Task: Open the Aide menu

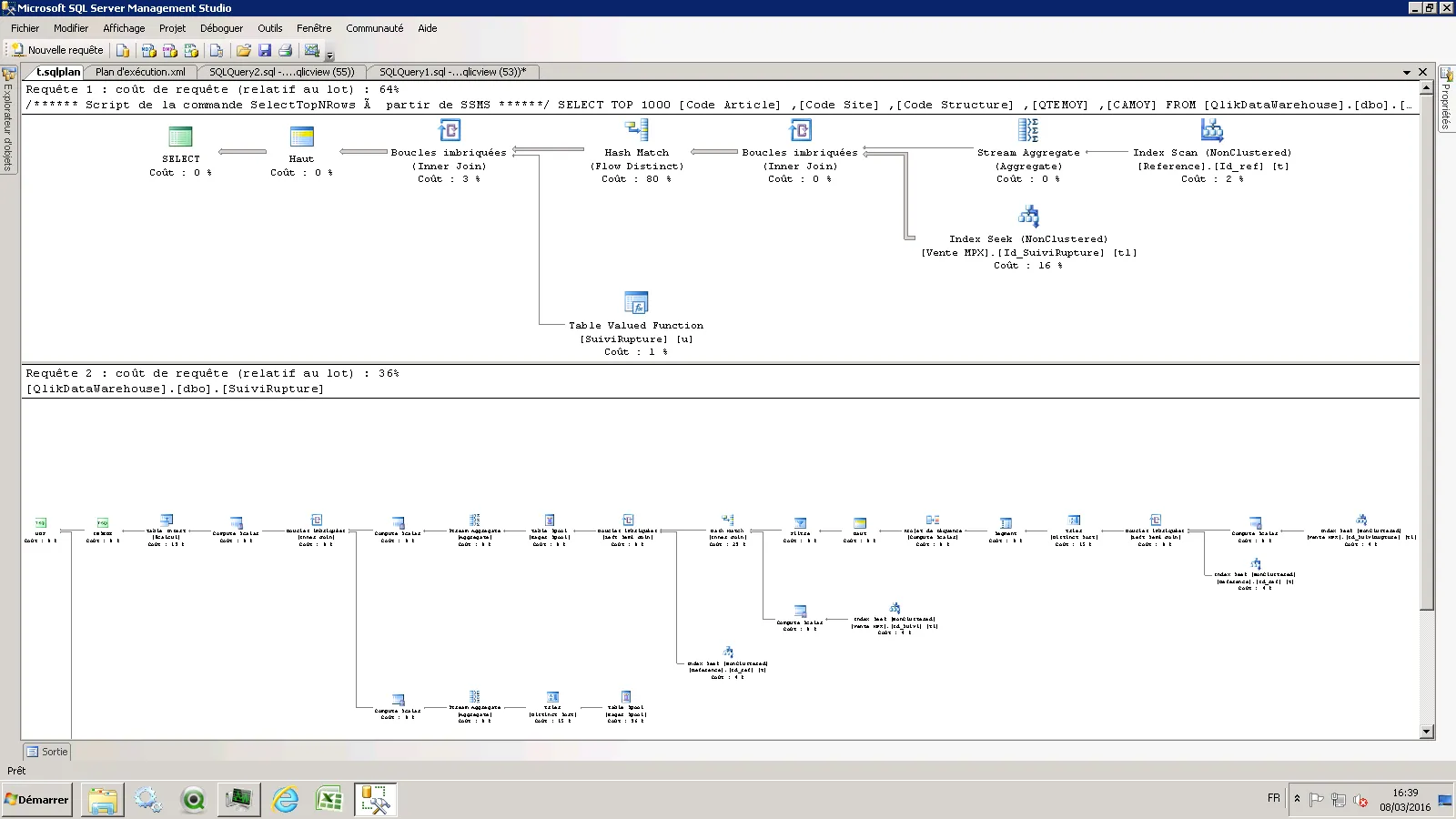Action: coord(428,28)
